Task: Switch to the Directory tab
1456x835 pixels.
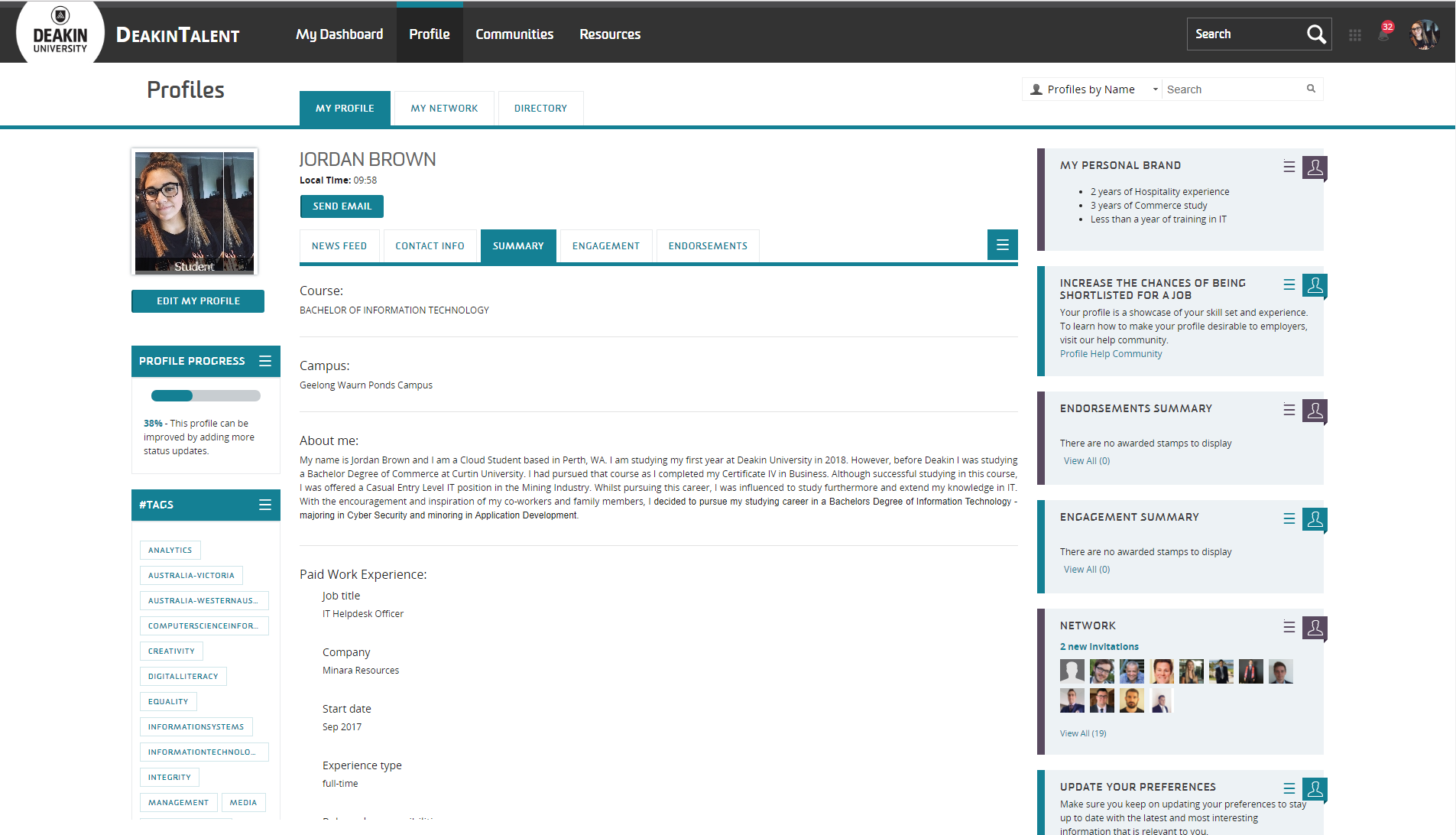Action: pos(540,109)
